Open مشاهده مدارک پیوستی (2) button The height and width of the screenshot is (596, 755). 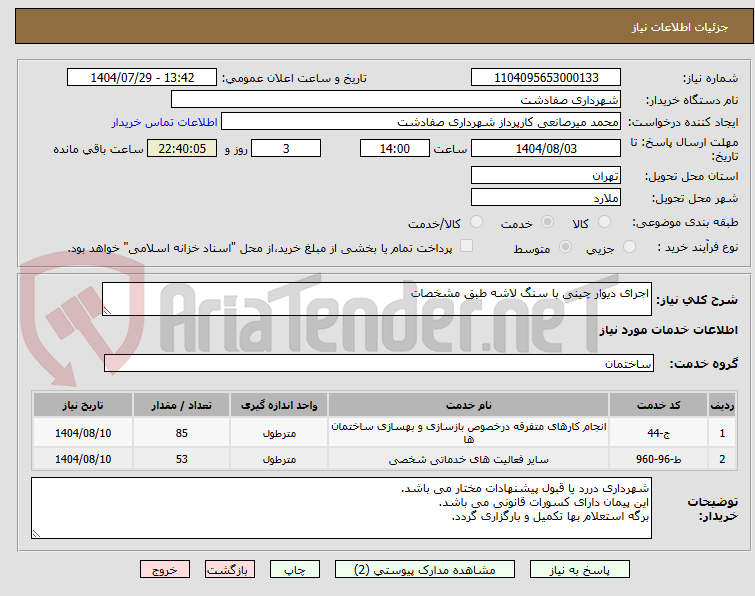click(425, 570)
